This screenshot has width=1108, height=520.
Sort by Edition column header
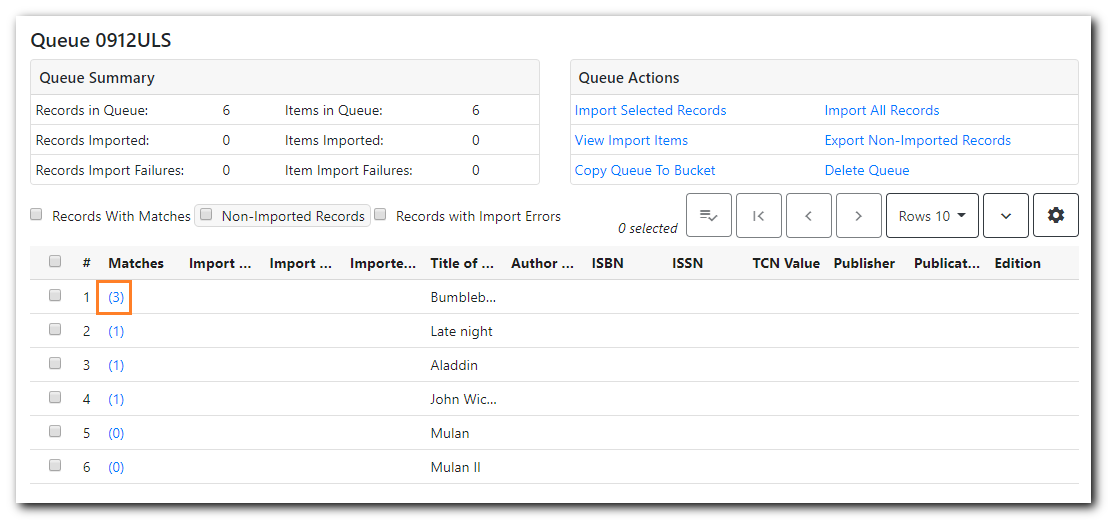click(x=1018, y=263)
